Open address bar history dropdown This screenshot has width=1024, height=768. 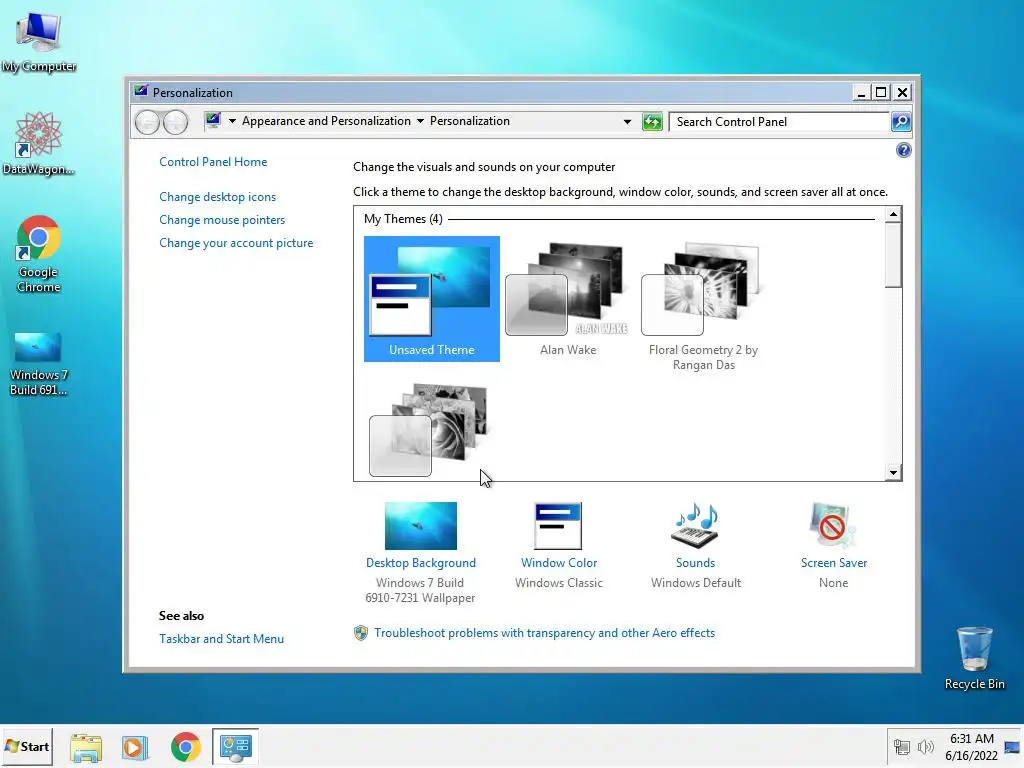(x=627, y=121)
